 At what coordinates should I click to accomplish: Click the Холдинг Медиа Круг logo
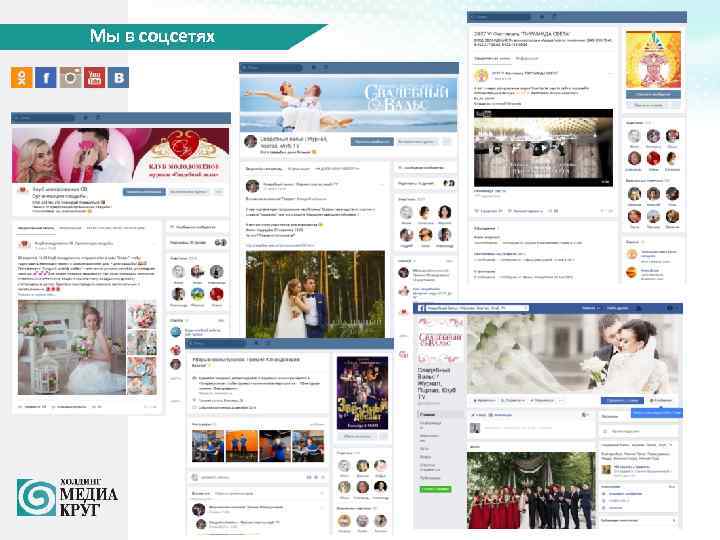coord(68,497)
